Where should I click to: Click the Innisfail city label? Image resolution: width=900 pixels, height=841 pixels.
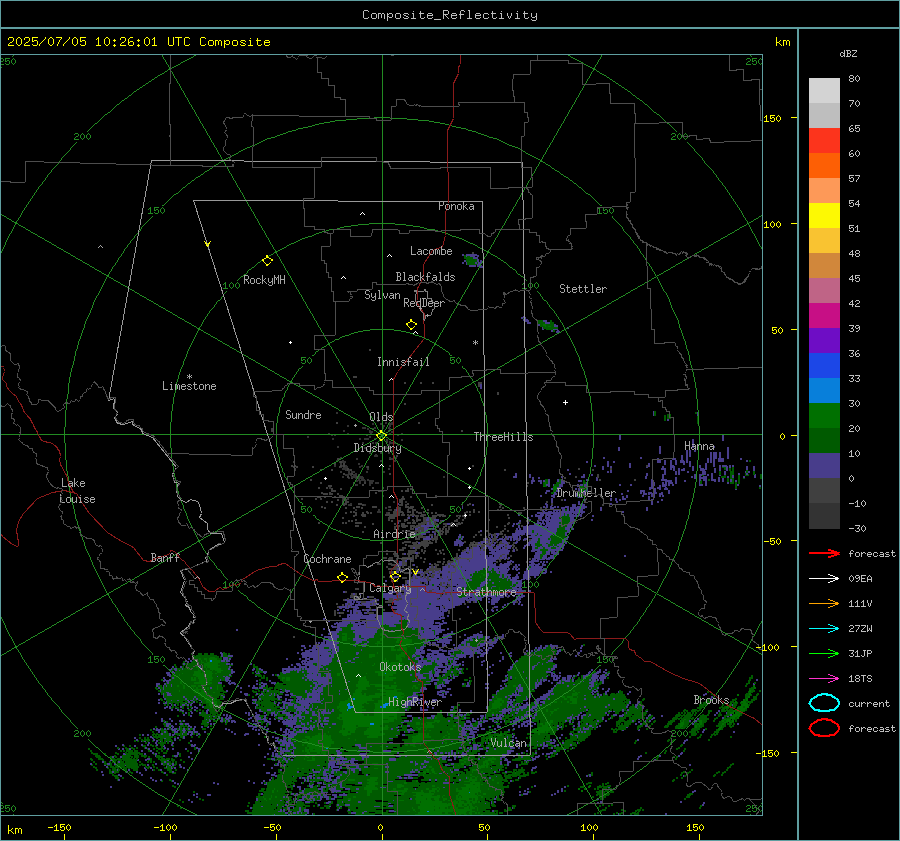click(403, 362)
